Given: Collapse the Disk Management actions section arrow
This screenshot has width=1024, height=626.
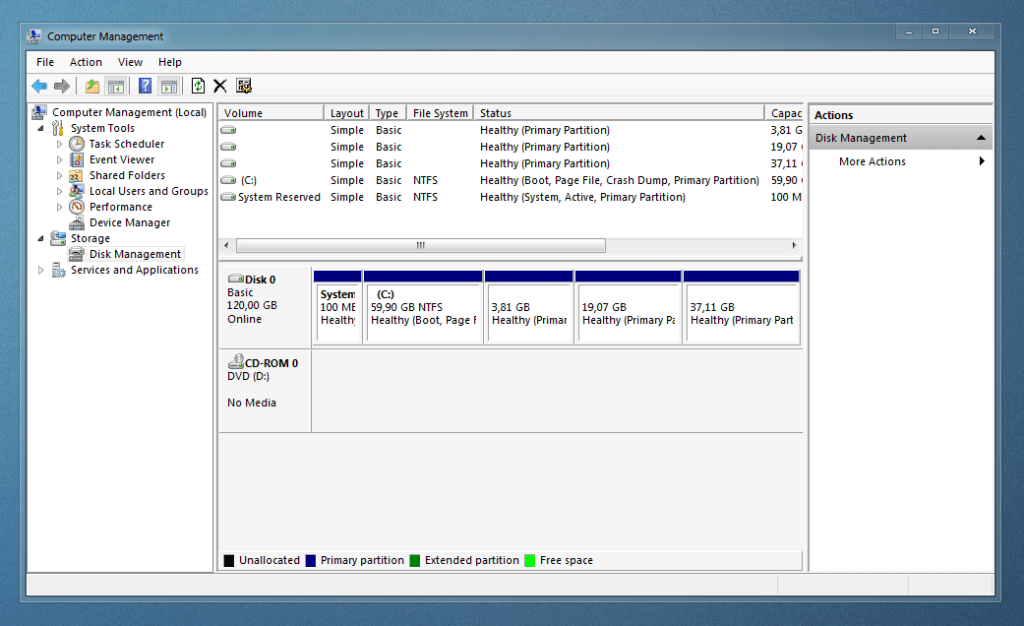Looking at the screenshot, I should pos(981,138).
